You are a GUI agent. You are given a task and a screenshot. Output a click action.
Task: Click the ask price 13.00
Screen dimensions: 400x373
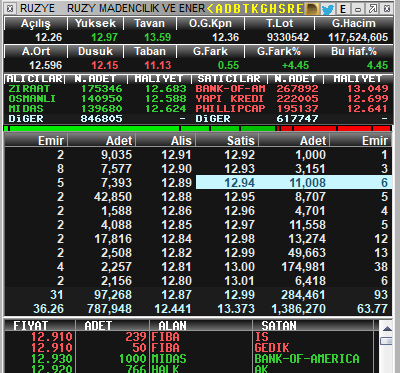(x=239, y=267)
